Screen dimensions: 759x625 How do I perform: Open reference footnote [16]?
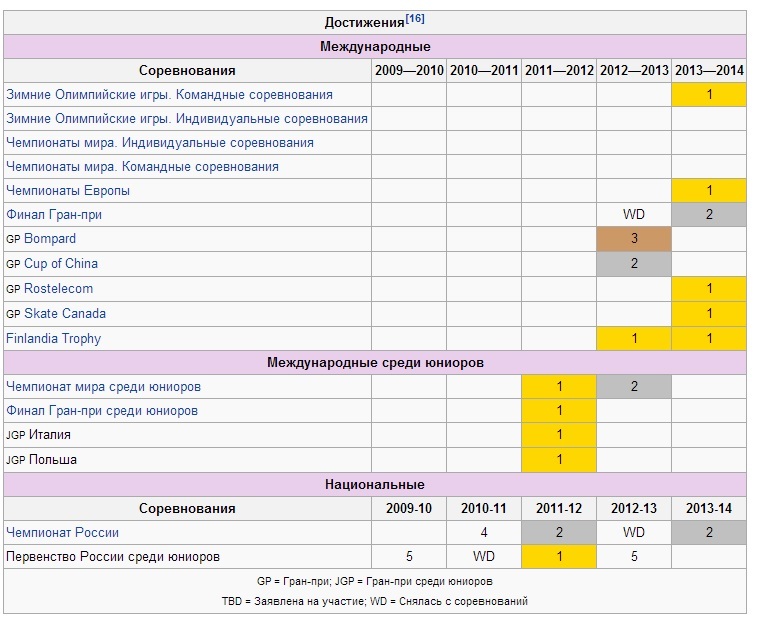point(415,19)
